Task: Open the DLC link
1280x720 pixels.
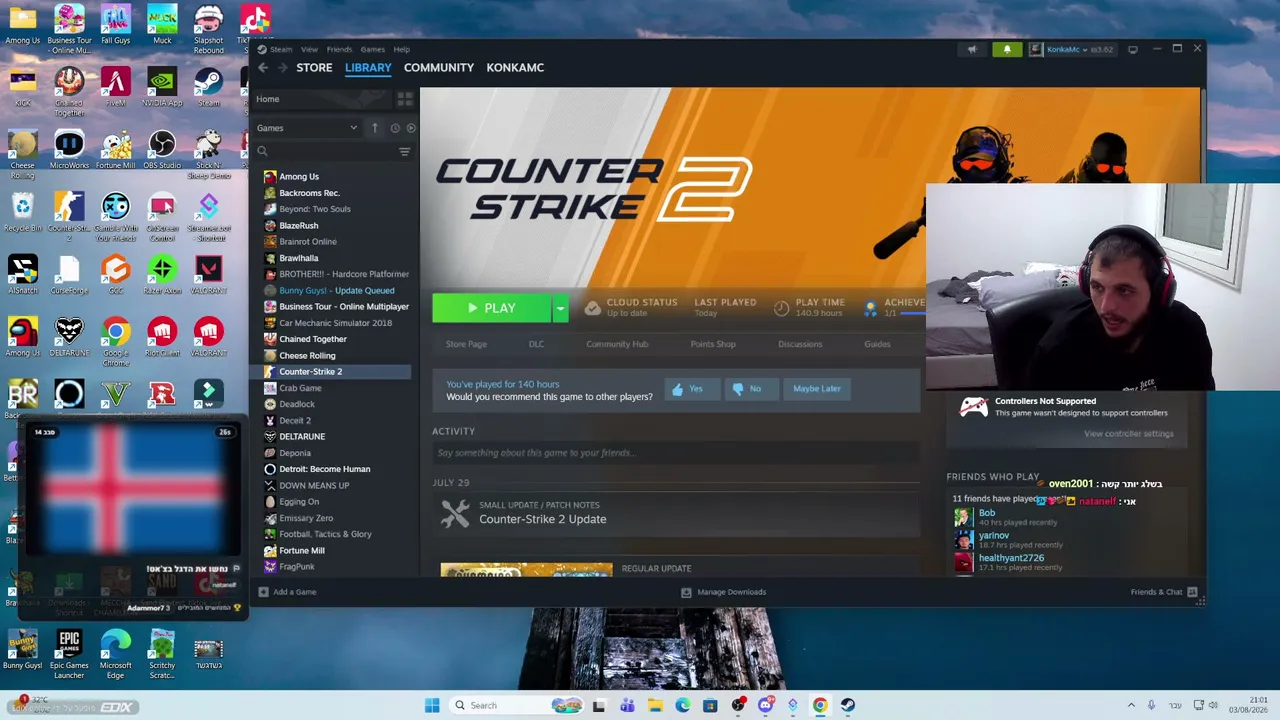Action: pos(536,344)
